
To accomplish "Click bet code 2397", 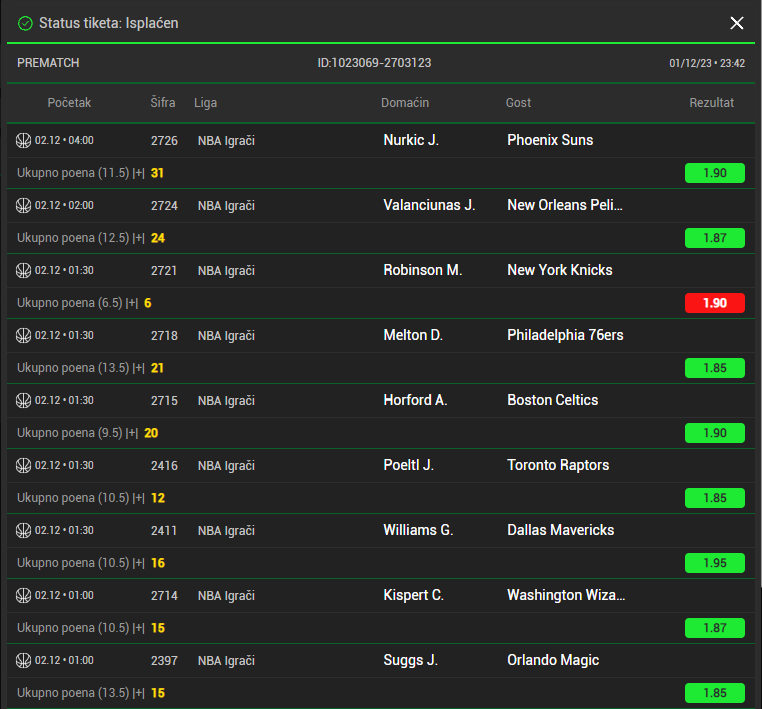I will pyautogui.click(x=164, y=661).
